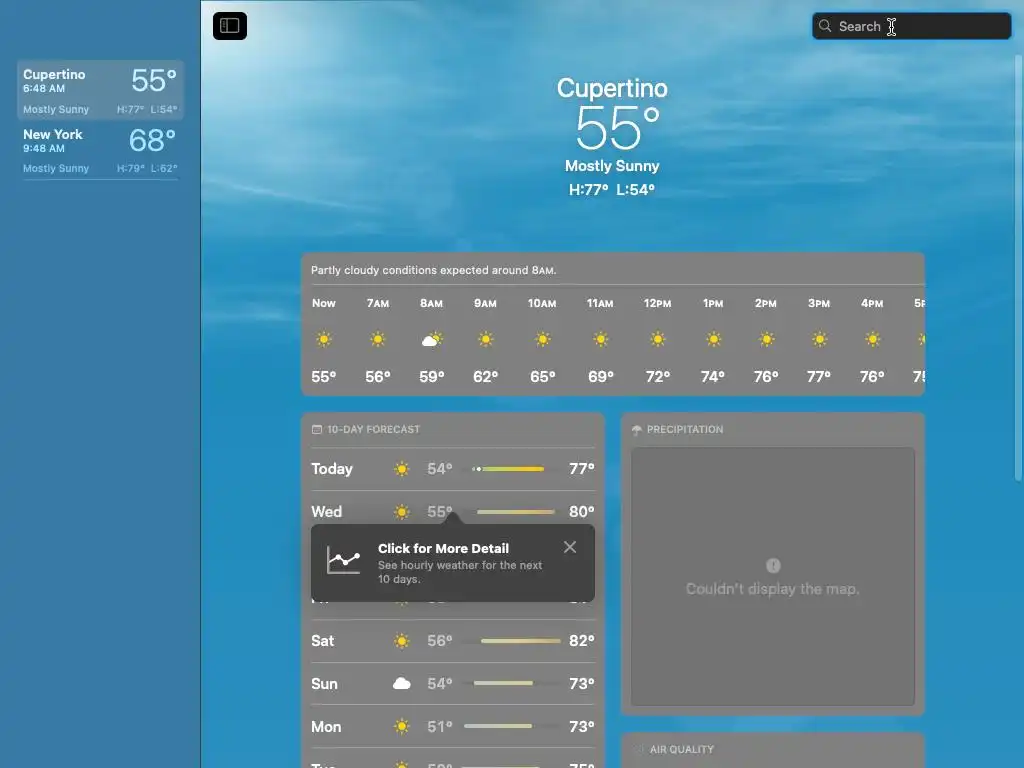This screenshot has height=768, width=1024.
Task: Click the 72° hourly temperature at 12PM
Action: pos(658,377)
